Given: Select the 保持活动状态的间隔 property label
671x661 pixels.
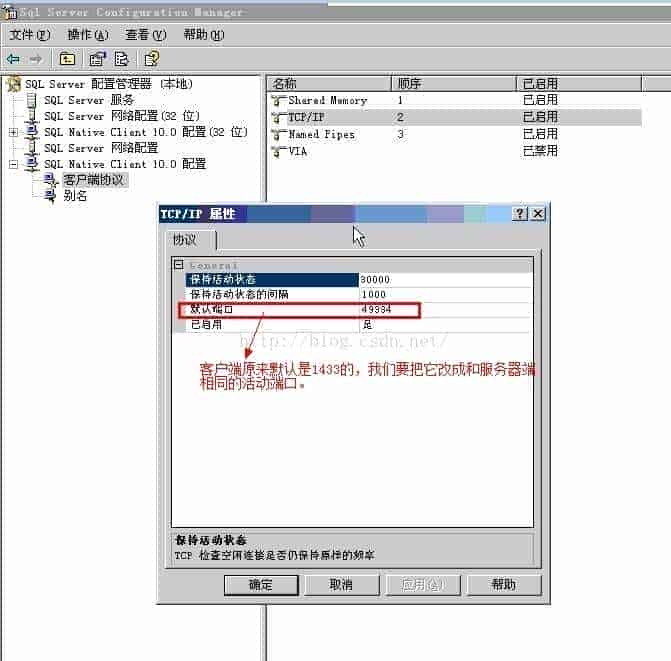Looking at the screenshot, I should click(239, 294).
